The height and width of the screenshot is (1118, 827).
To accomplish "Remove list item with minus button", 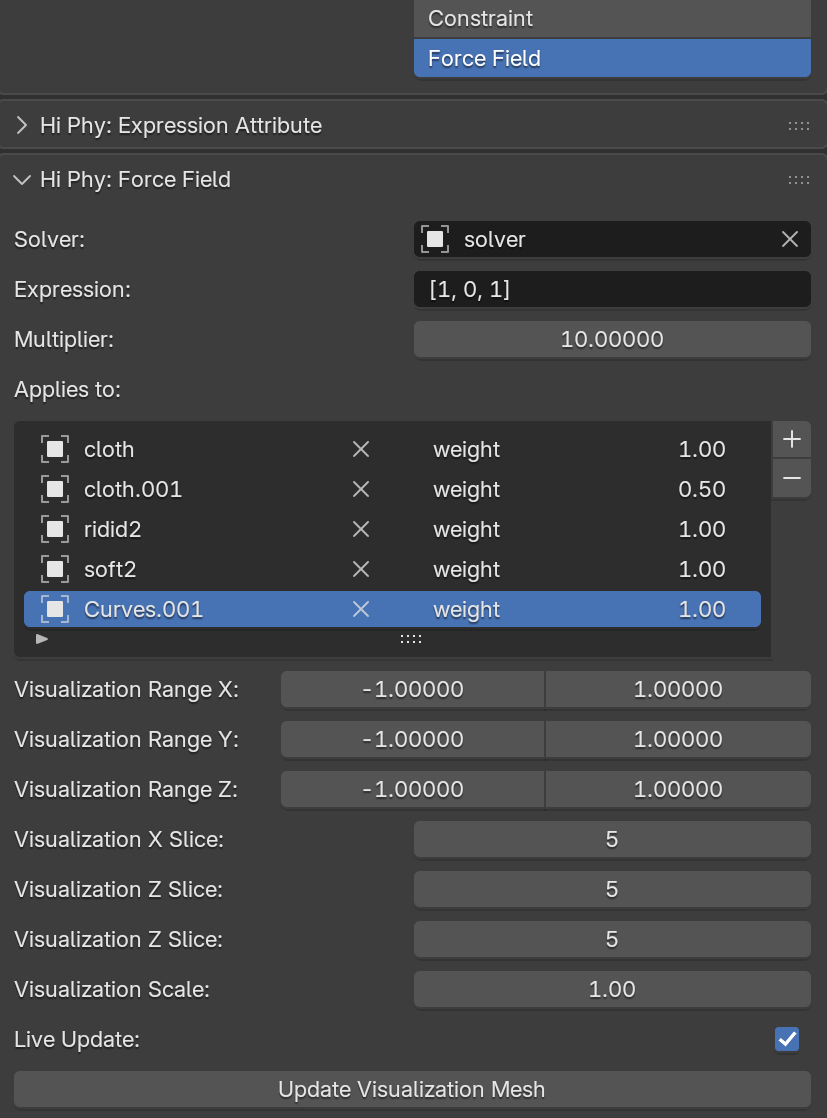I will (x=791, y=479).
